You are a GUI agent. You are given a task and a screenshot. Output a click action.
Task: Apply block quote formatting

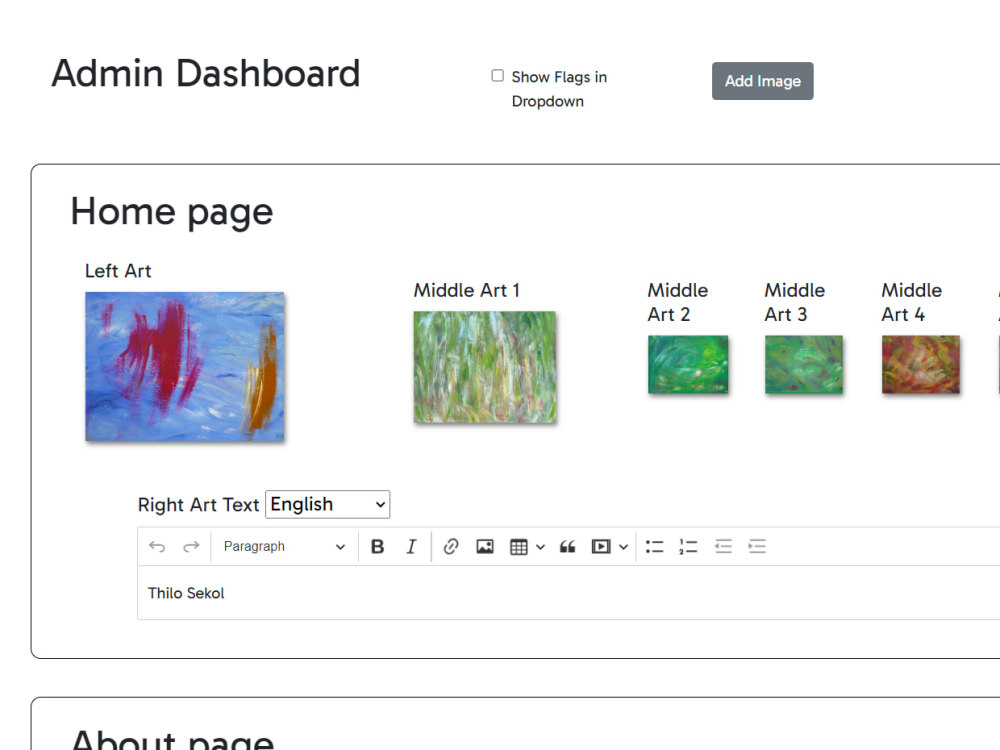pyautogui.click(x=568, y=547)
